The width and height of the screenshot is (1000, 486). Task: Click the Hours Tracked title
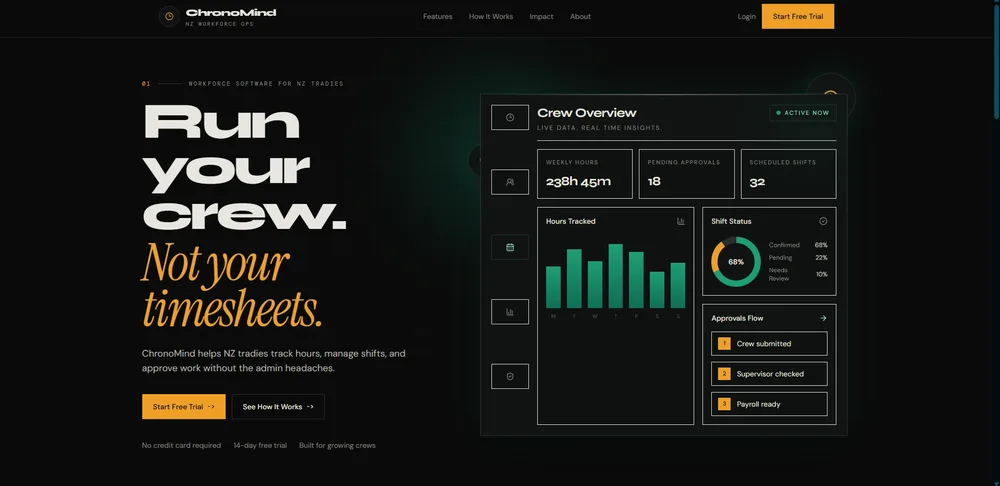coord(571,221)
